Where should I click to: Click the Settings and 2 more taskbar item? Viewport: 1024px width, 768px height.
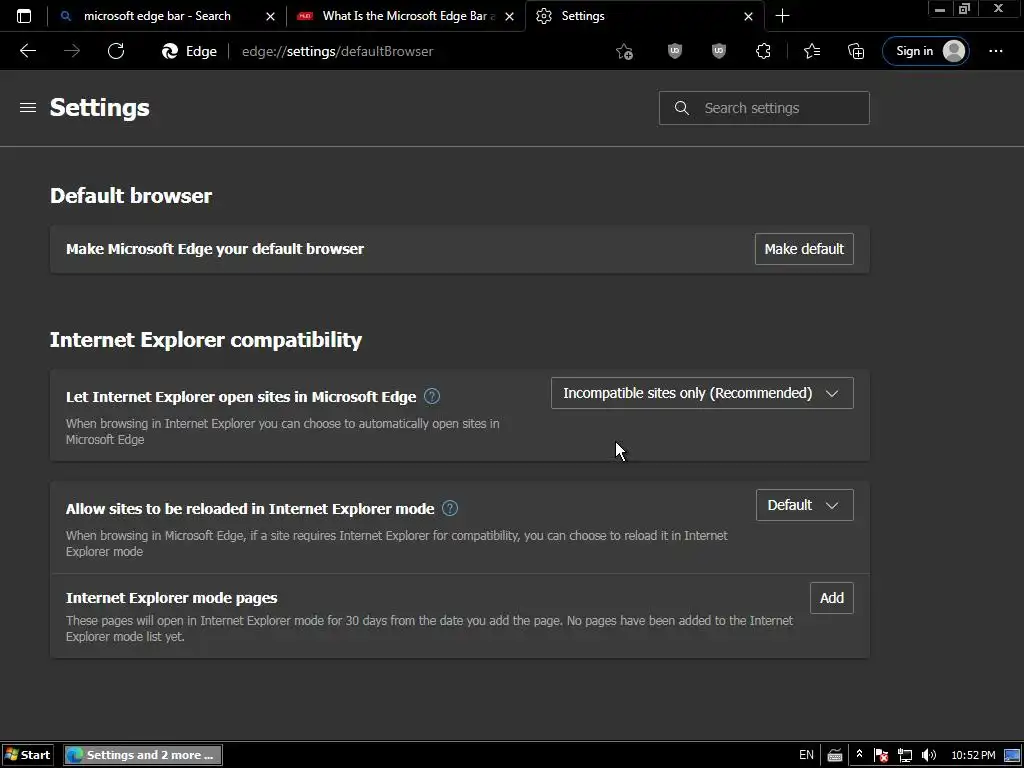click(x=143, y=755)
